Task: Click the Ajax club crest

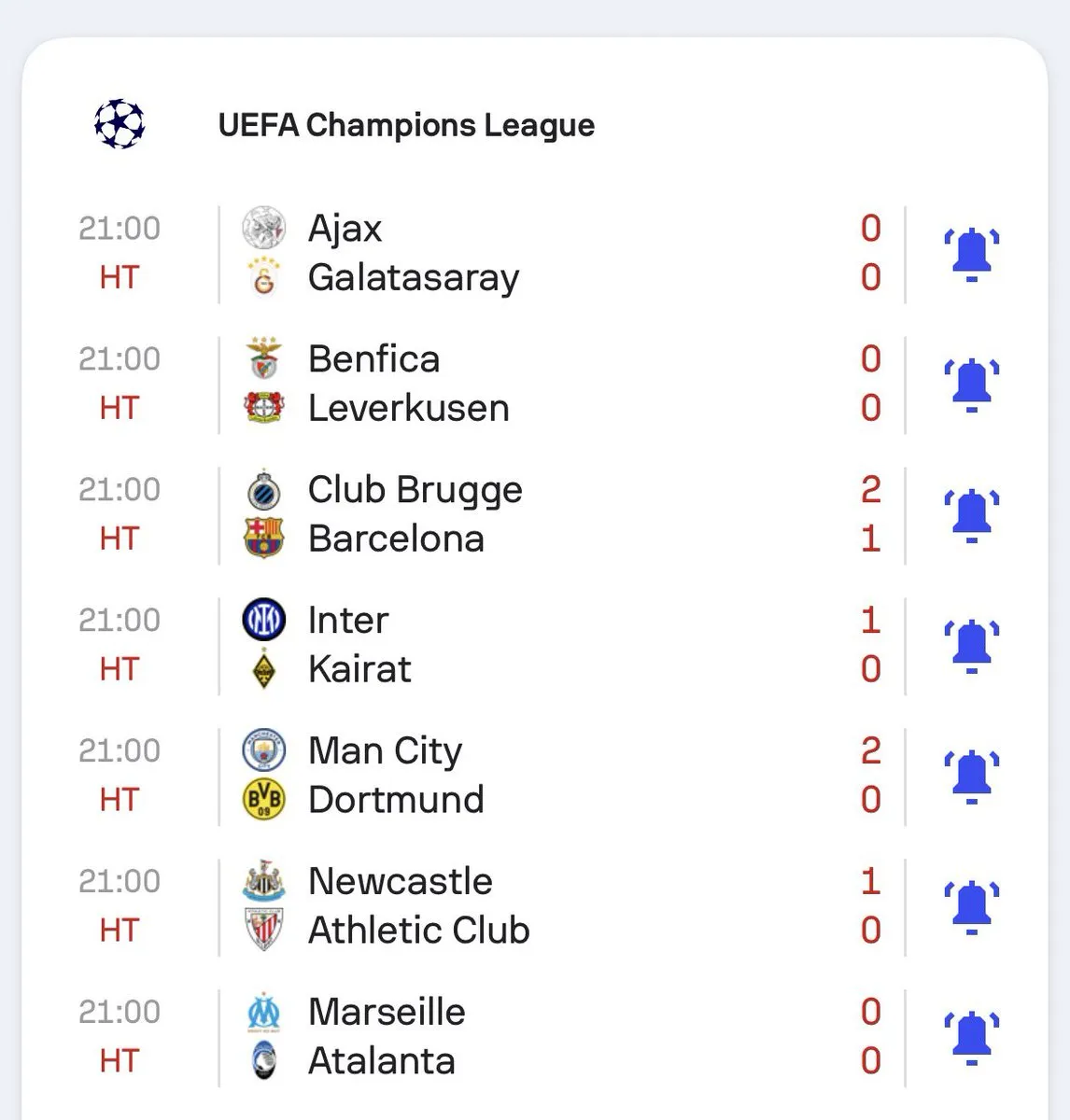Action: point(263,228)
